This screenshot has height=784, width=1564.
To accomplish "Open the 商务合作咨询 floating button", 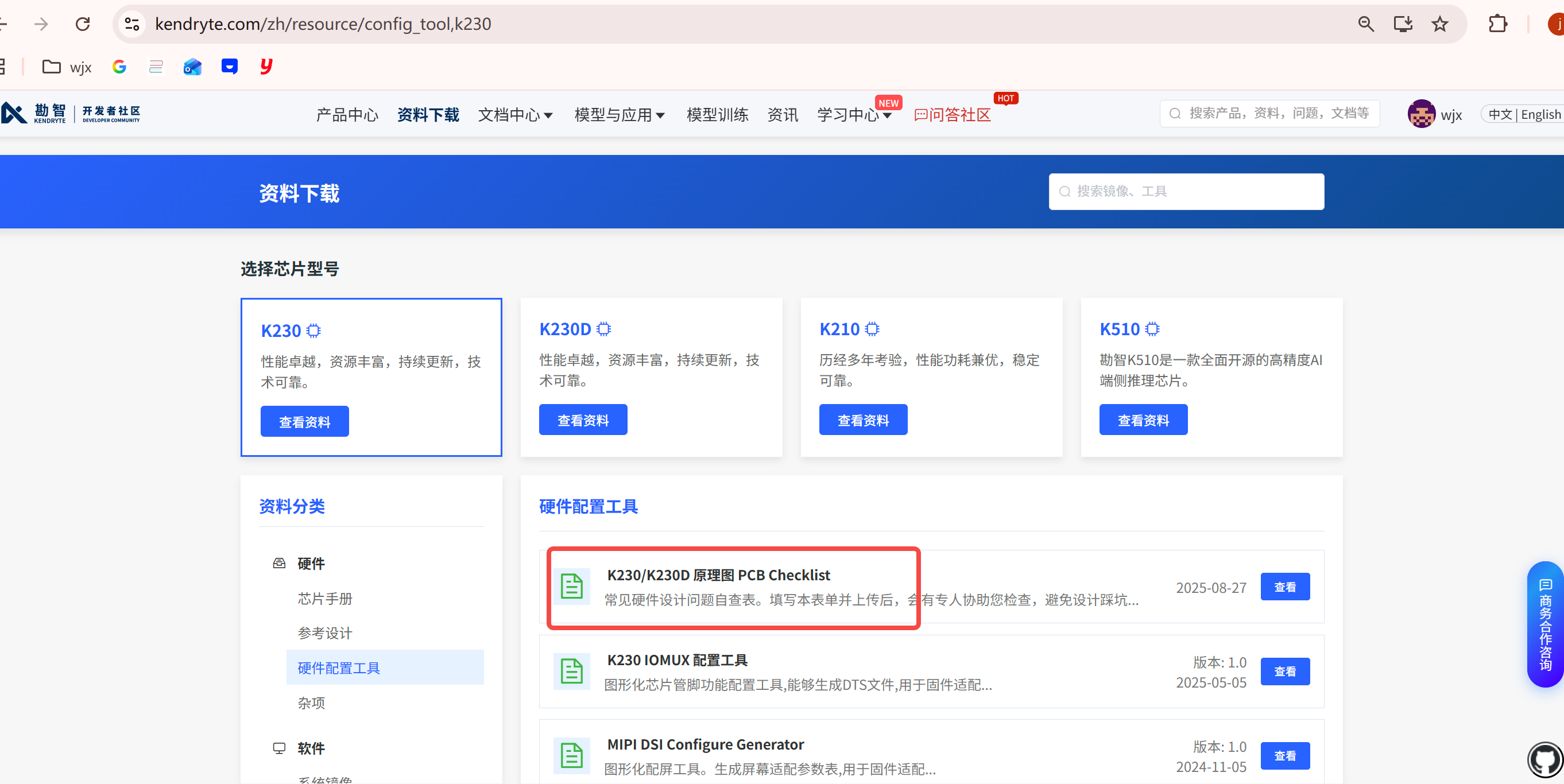I will pos(1545,624).
